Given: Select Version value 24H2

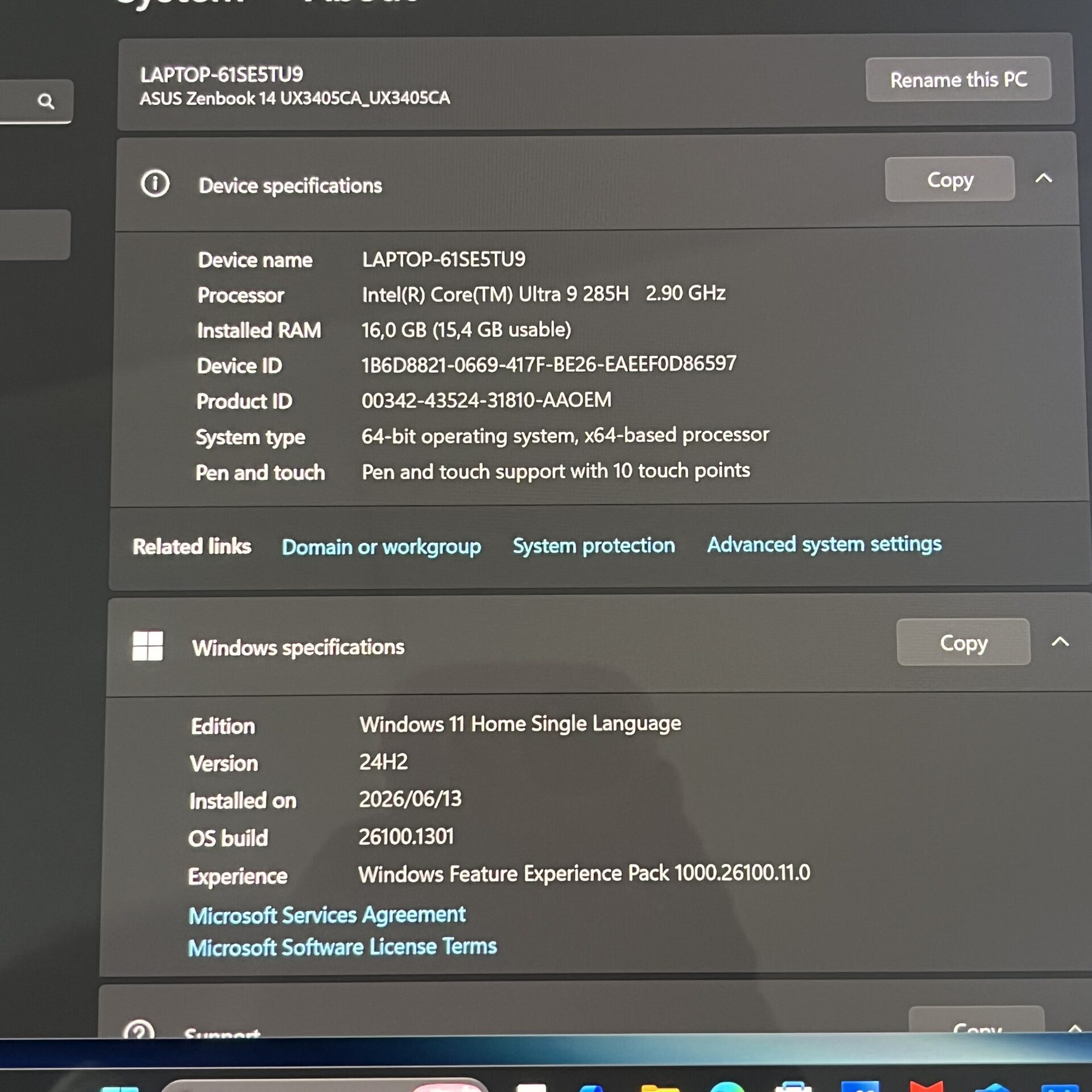Looking at the screenshot, I should tap(383, 762).
